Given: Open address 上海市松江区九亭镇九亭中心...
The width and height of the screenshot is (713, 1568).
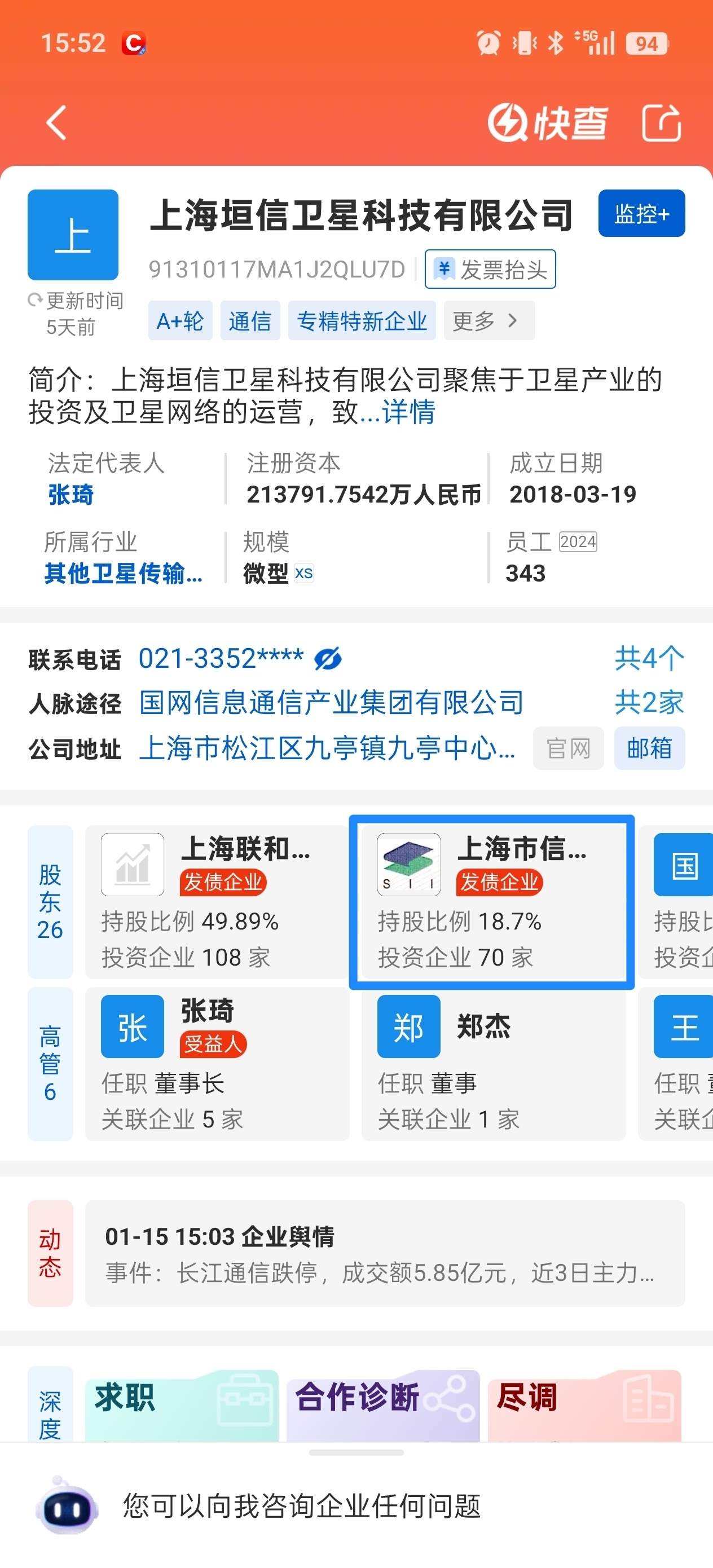Looking at the screenshot, I should pos(328,748).
